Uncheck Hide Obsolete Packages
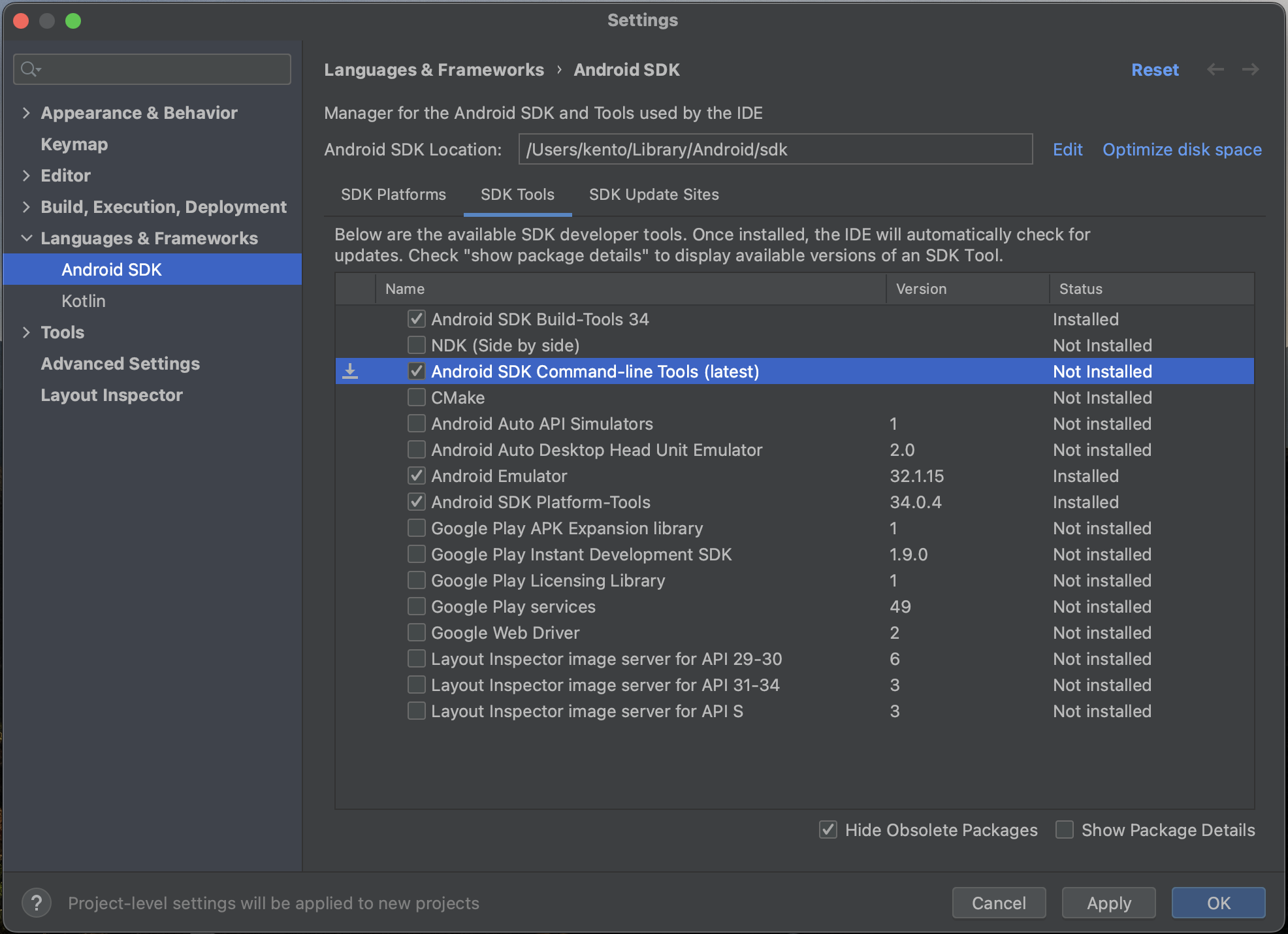This screenshot has height=934, width=1288. click(x=828, y=829)
